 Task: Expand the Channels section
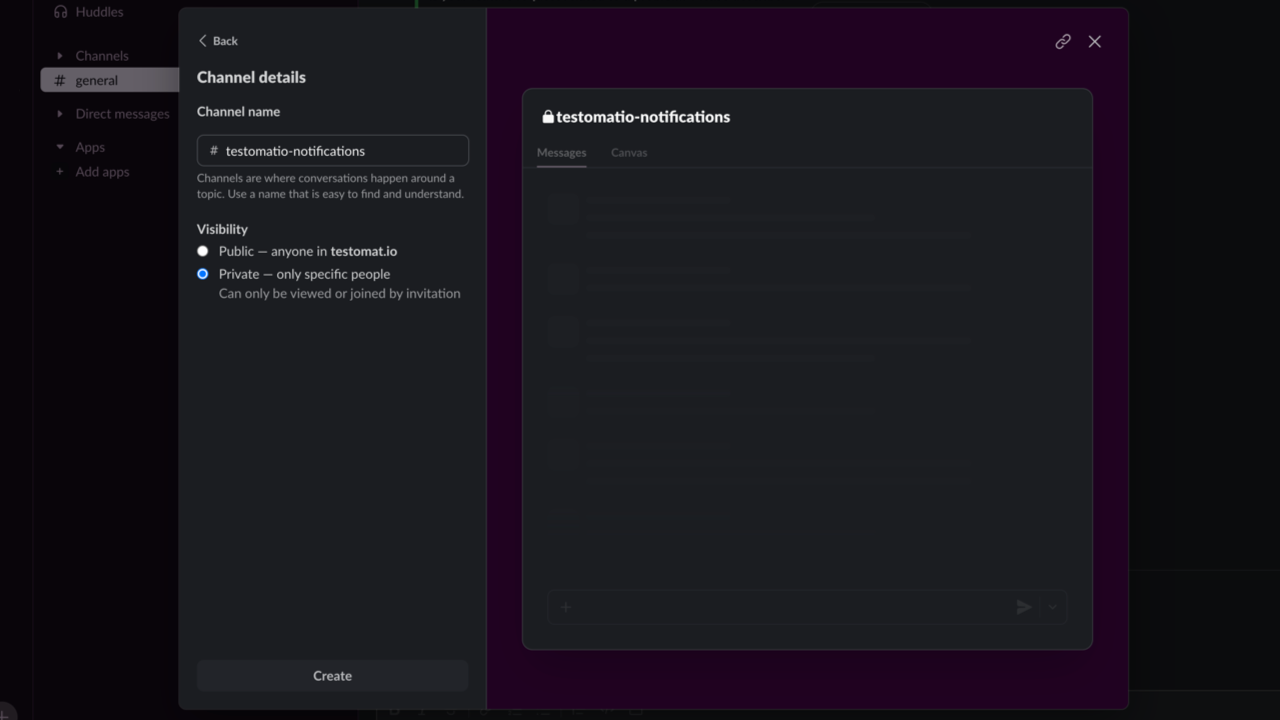pyautogui.click(x=60, y=55)
